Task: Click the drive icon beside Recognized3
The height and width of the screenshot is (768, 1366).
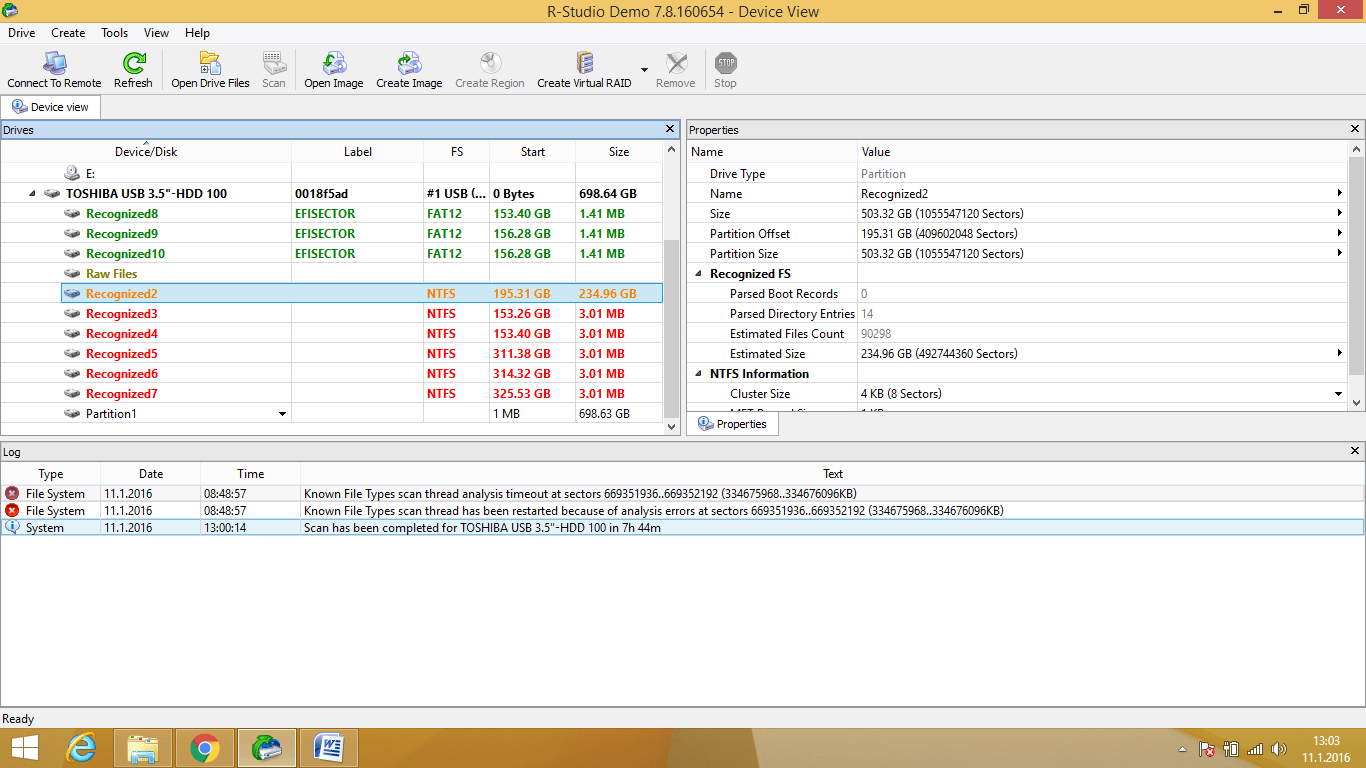Action: pyautogui.click(x=72, y=314)
